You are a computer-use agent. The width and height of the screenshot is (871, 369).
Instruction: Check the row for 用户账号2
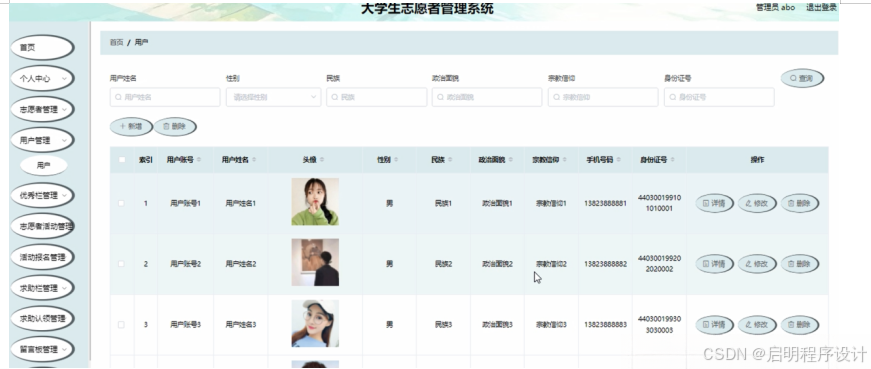pos(122,264)
